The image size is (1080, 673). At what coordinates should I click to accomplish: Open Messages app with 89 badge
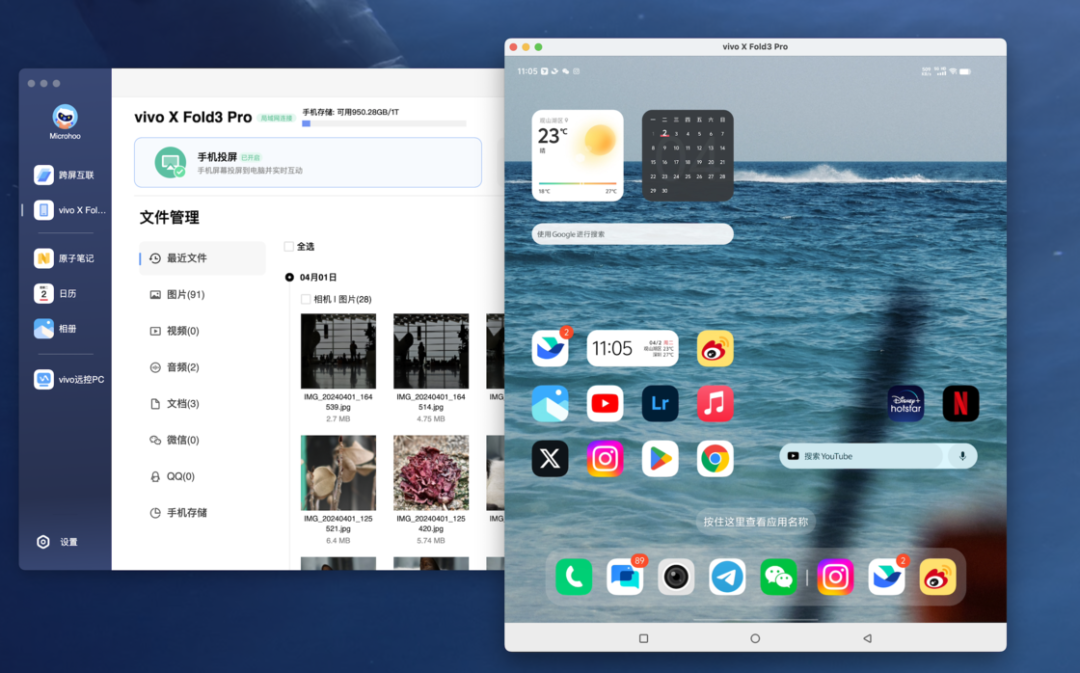pos(625,577)
